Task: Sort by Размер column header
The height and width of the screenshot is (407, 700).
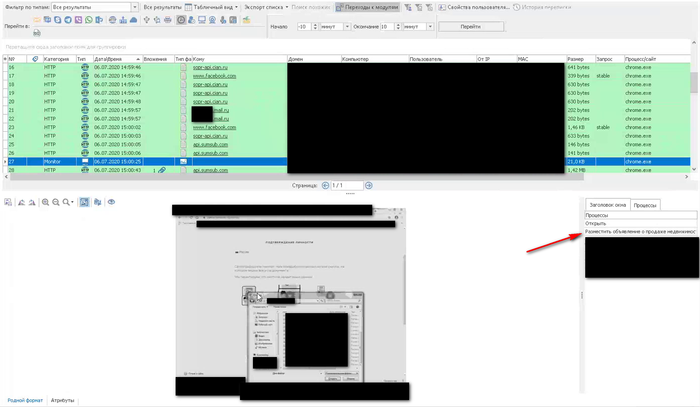Action: point(580,59)
